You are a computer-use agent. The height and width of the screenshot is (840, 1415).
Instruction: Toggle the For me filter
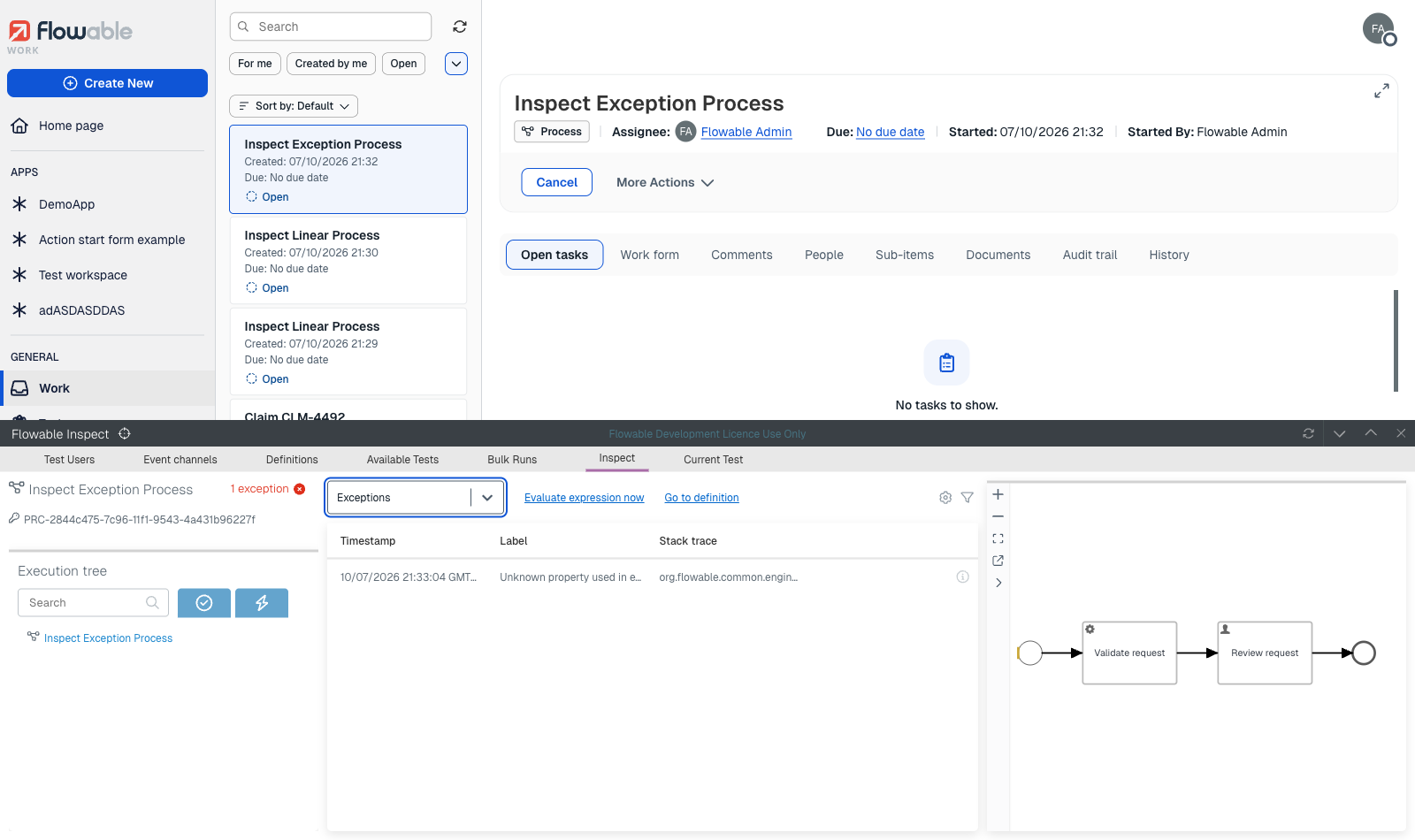pos(255,64)
